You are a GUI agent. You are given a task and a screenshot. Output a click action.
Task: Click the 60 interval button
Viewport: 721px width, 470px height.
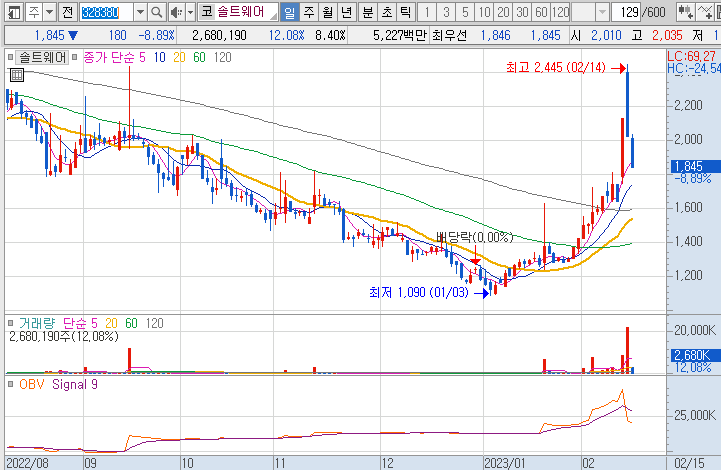[x=542, y=12]
